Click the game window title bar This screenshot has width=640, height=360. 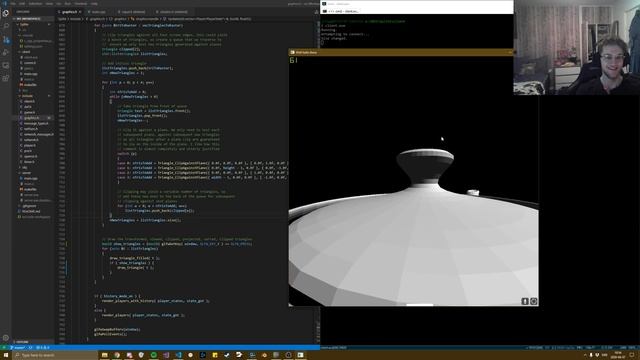401,52
